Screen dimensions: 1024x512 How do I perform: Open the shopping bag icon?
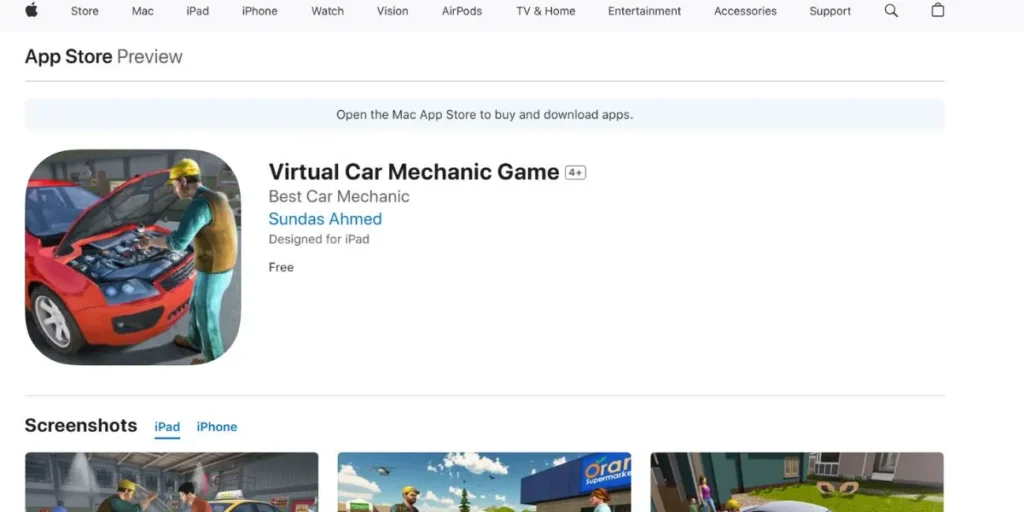point(937,10)
